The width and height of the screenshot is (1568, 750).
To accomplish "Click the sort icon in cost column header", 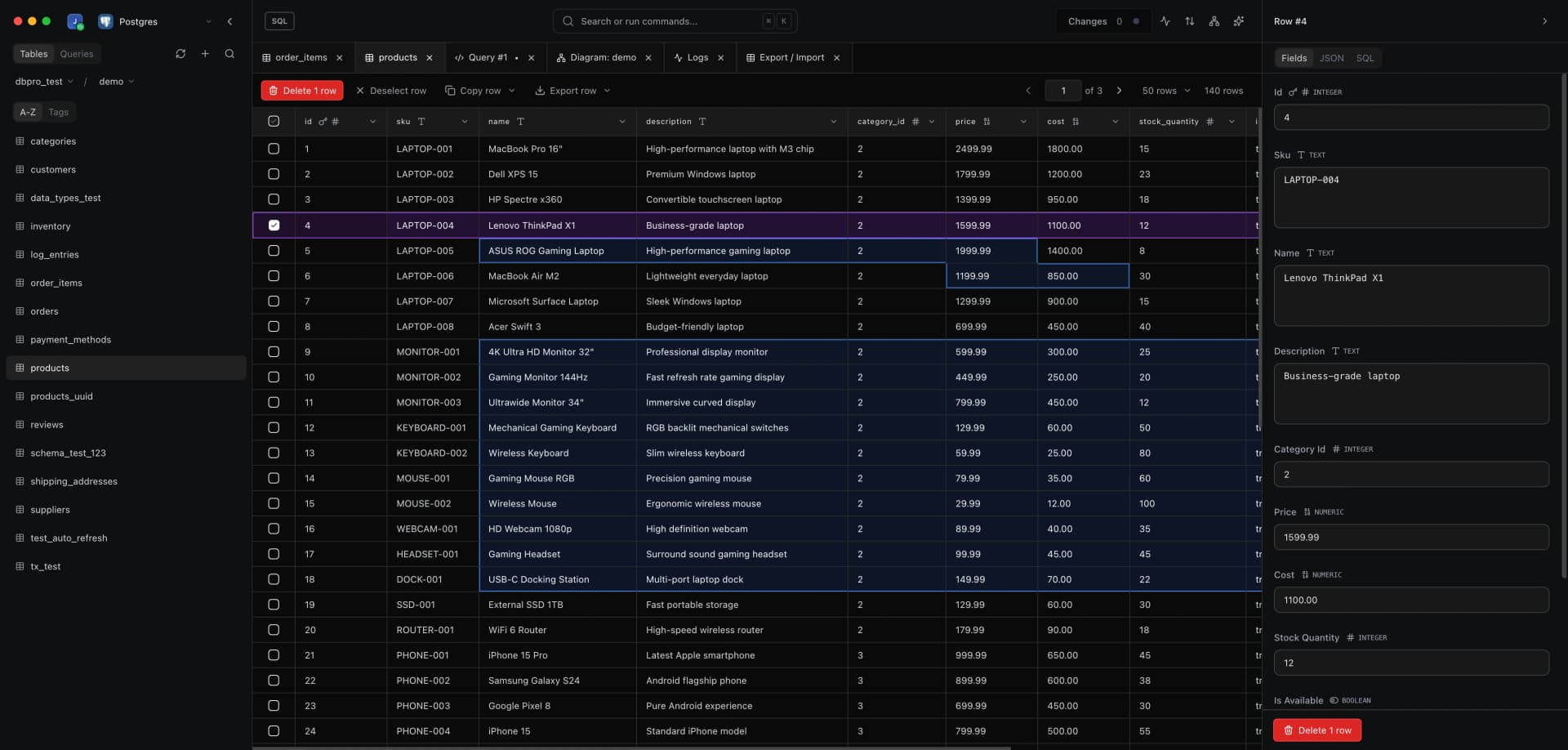I will point(1076,122).
